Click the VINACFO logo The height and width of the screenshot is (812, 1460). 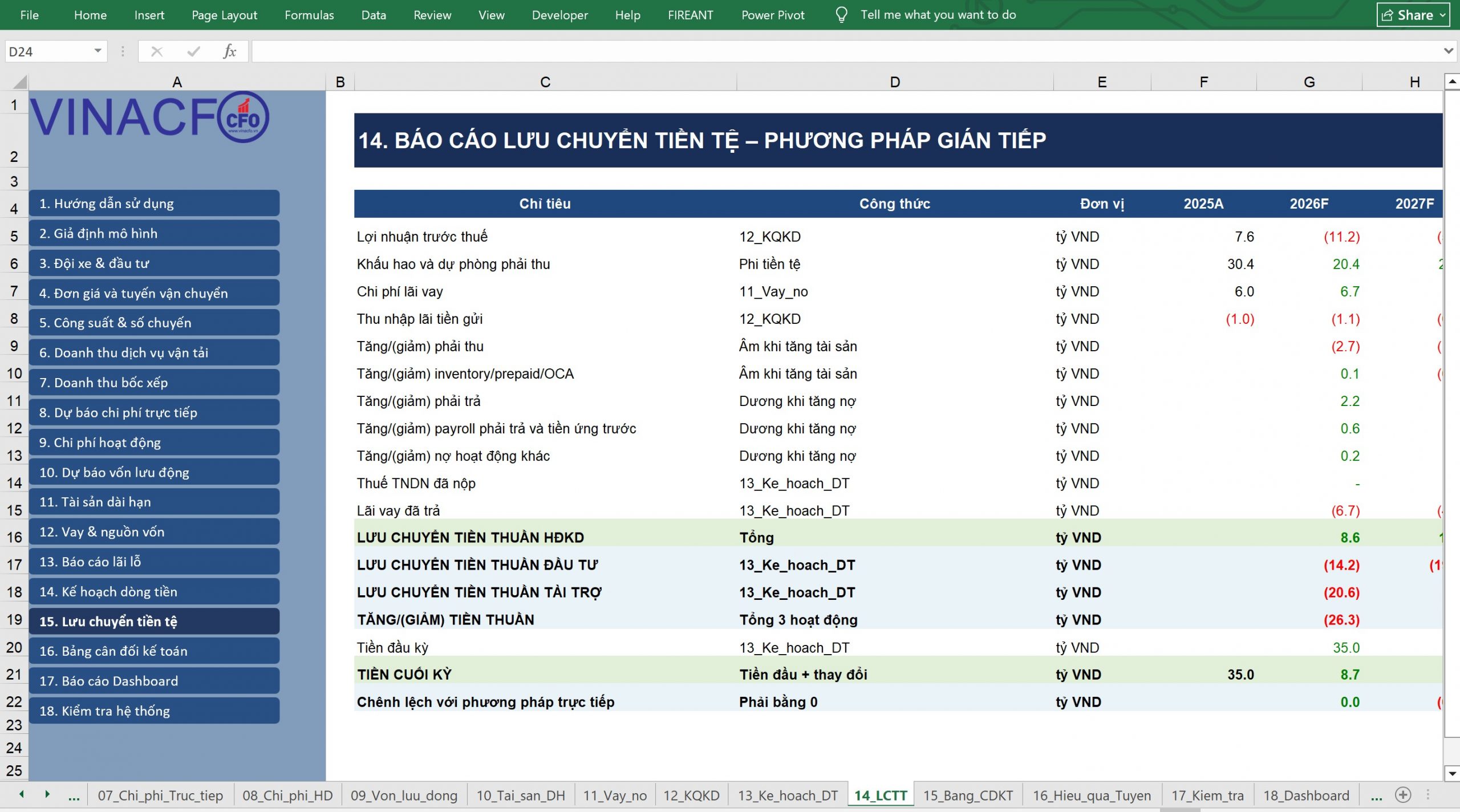[x=149, y=117]
